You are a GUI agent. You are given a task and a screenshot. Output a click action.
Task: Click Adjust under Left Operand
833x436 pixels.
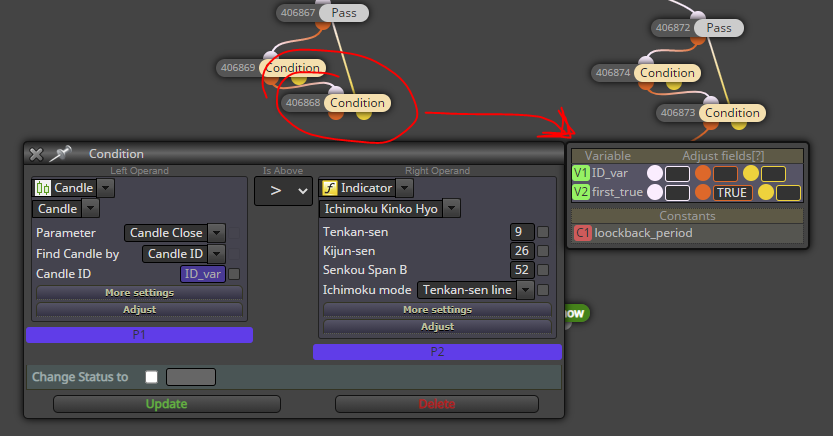click(x=139, y=310)
